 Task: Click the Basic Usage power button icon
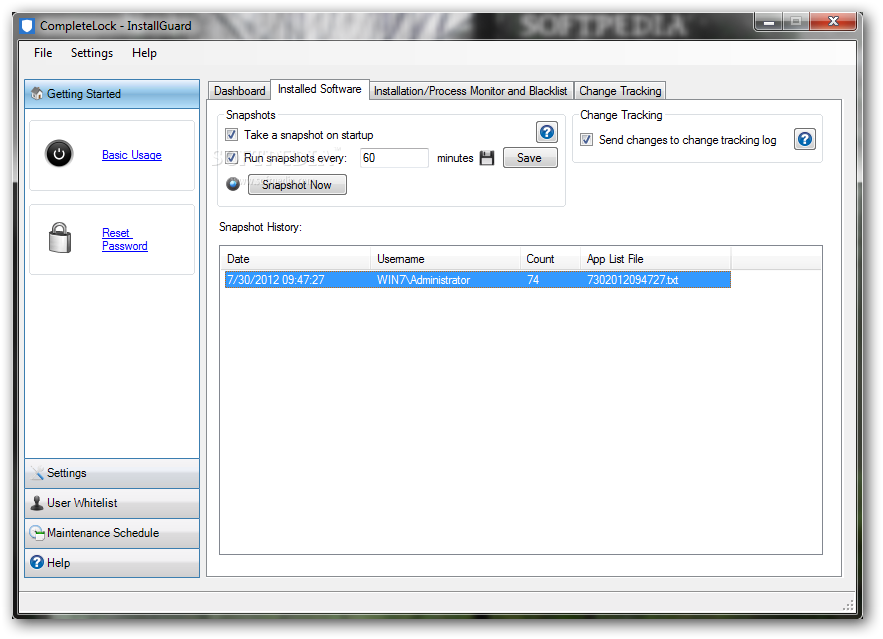[59, 154]
